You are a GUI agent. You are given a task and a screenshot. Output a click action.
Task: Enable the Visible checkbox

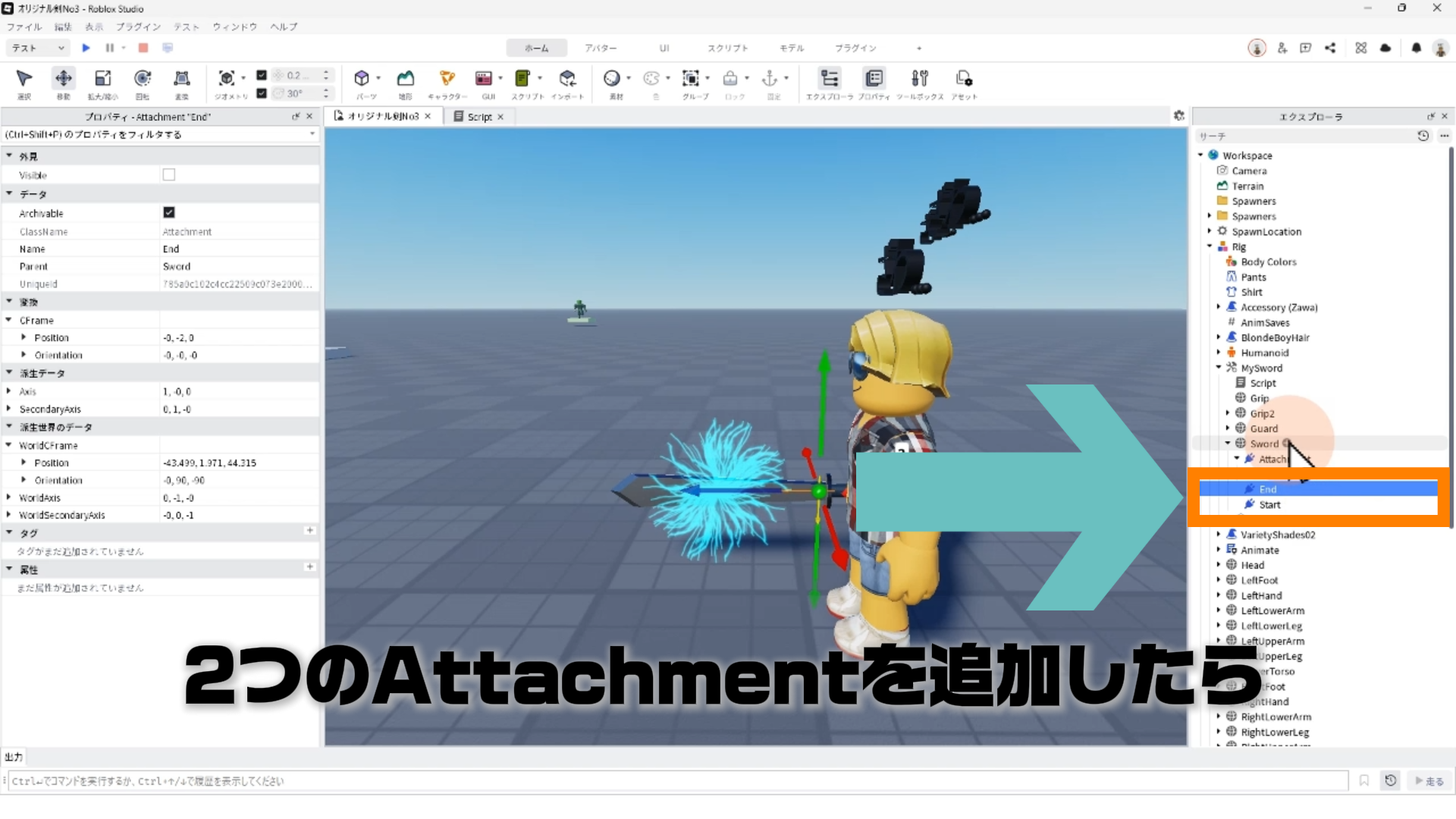click(169, 175)
